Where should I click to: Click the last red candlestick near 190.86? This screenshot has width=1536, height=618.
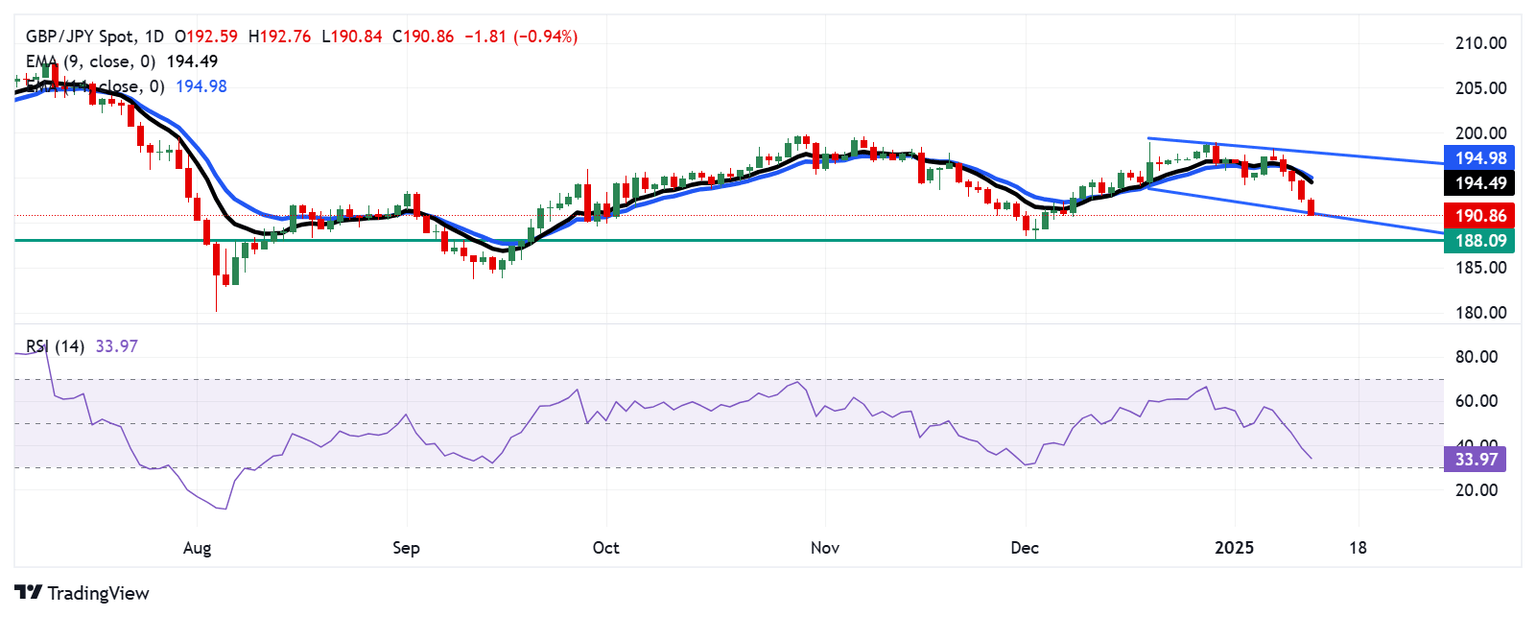tap(1312, 207)
